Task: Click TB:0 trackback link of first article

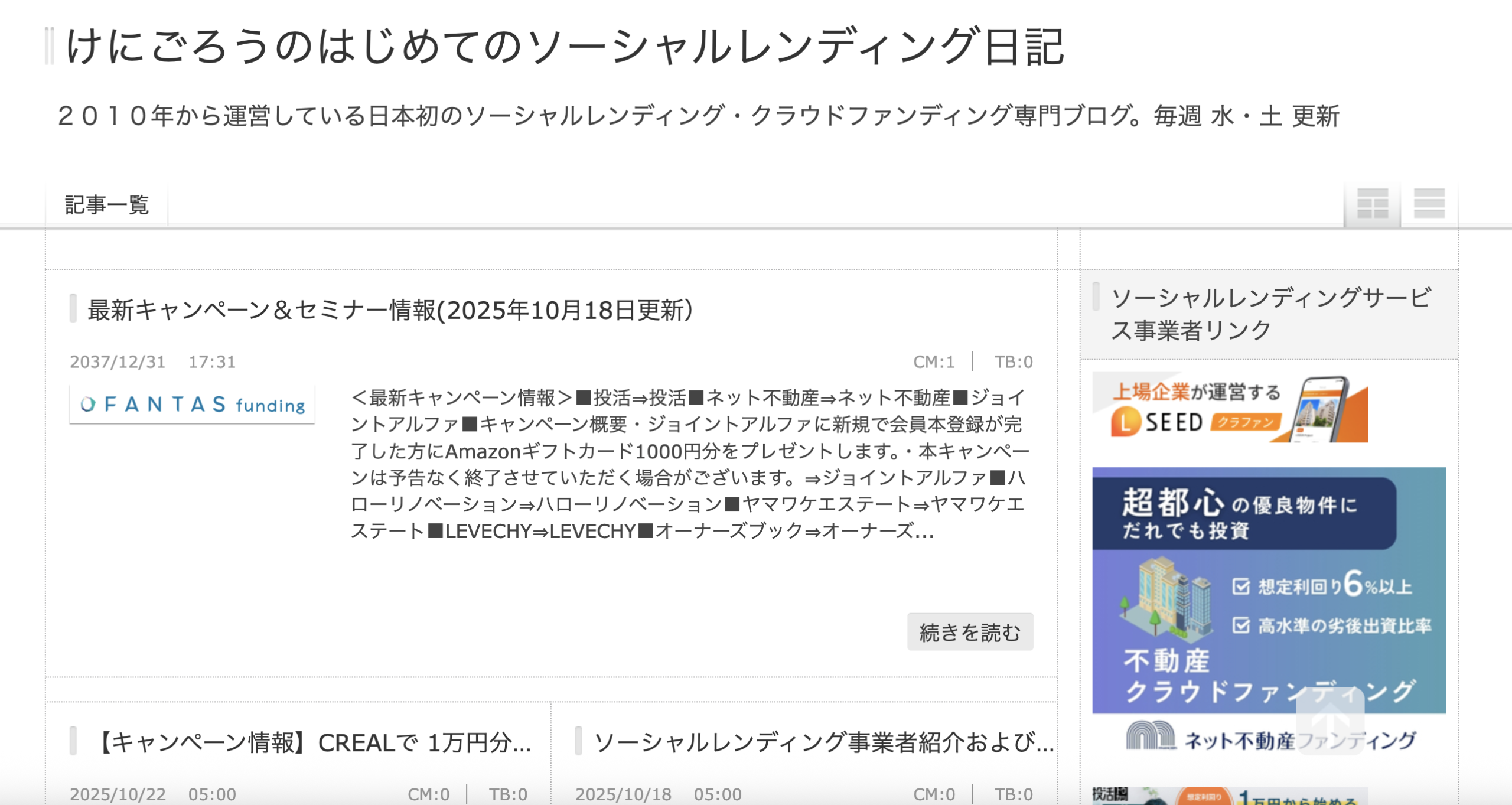Action: 1014,361
